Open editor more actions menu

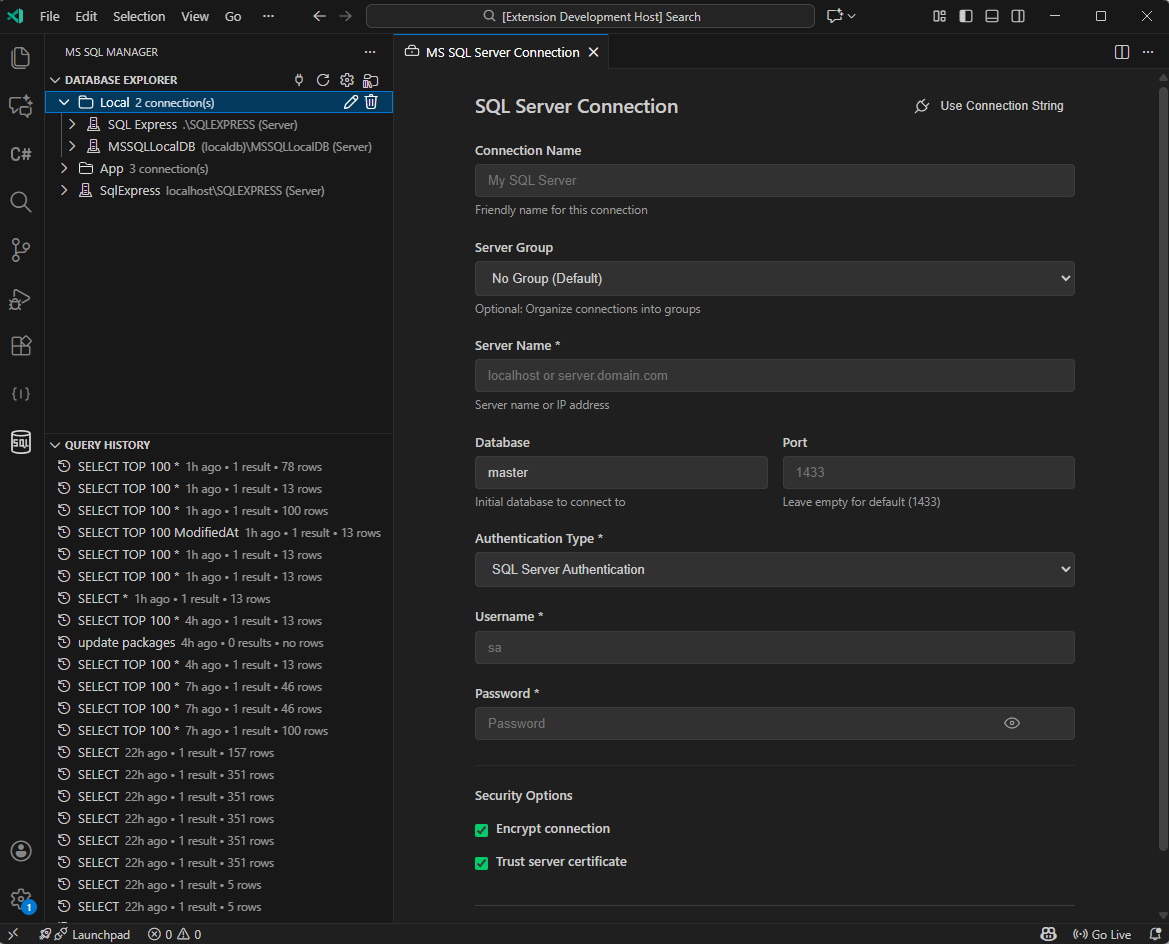pyautogui.click(x=1148, y=52)
